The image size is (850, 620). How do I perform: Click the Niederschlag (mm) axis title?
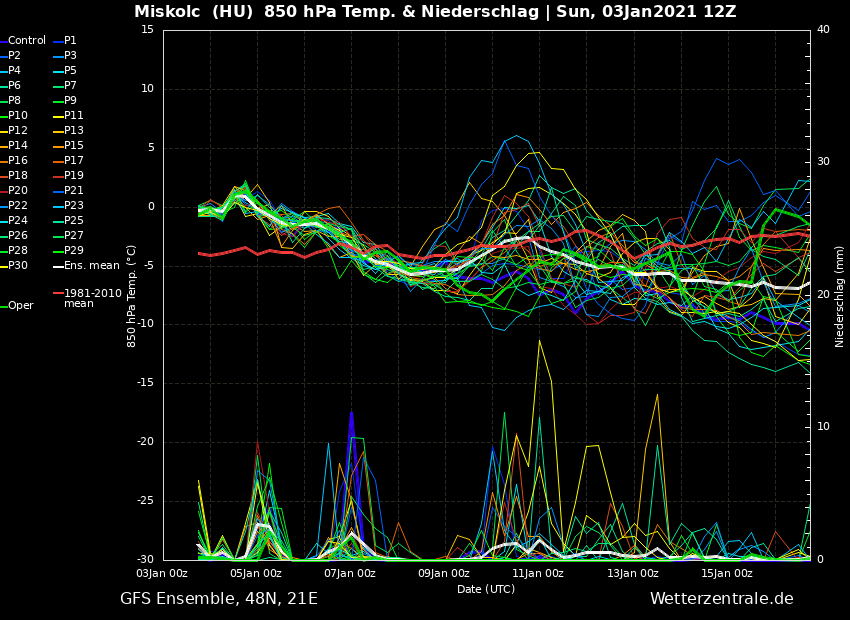point(840,296)
